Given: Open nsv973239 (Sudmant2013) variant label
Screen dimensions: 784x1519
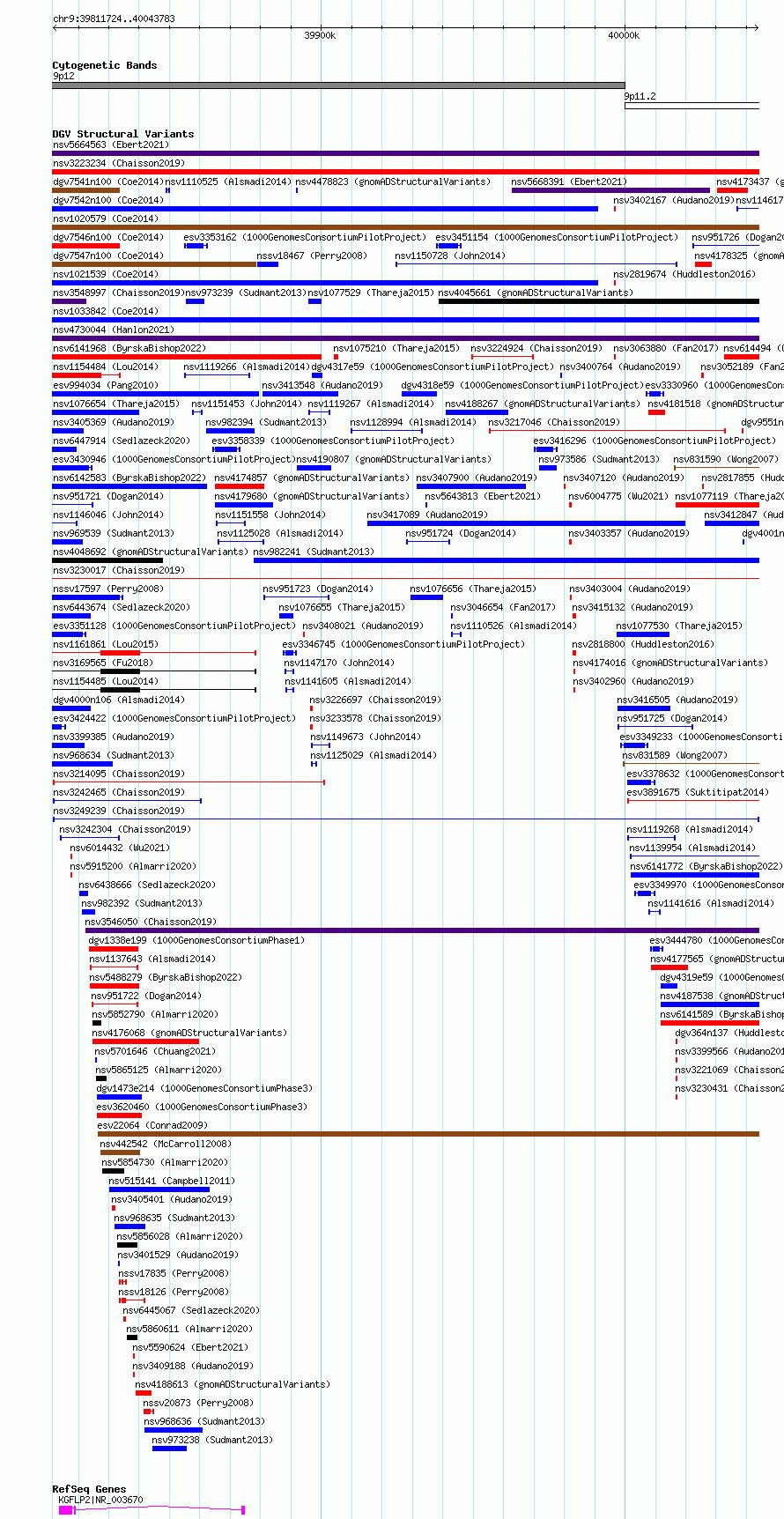Looking at the screenshot, I should point(246,293).
